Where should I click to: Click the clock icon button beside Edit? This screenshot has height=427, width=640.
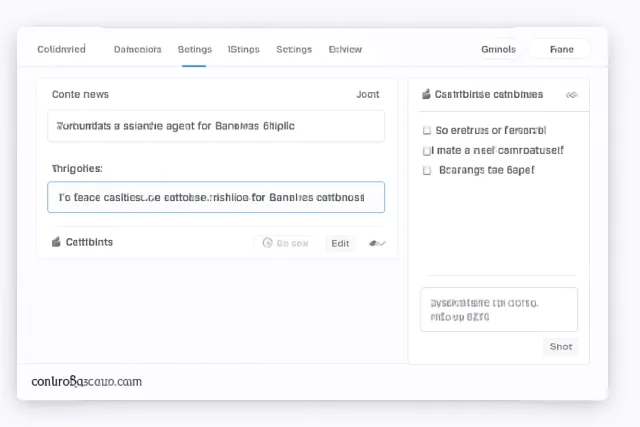tap(286, 243)
